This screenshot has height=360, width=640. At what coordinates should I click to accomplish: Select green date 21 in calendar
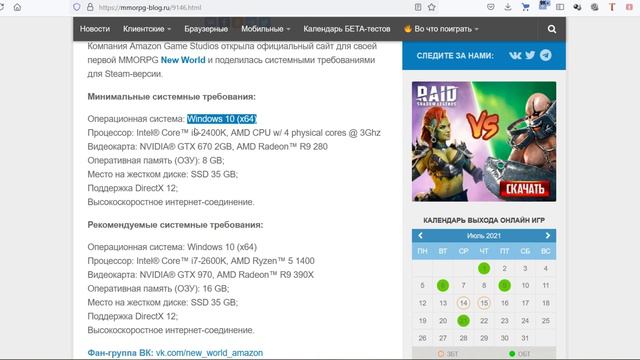click(x=463, y=321)
